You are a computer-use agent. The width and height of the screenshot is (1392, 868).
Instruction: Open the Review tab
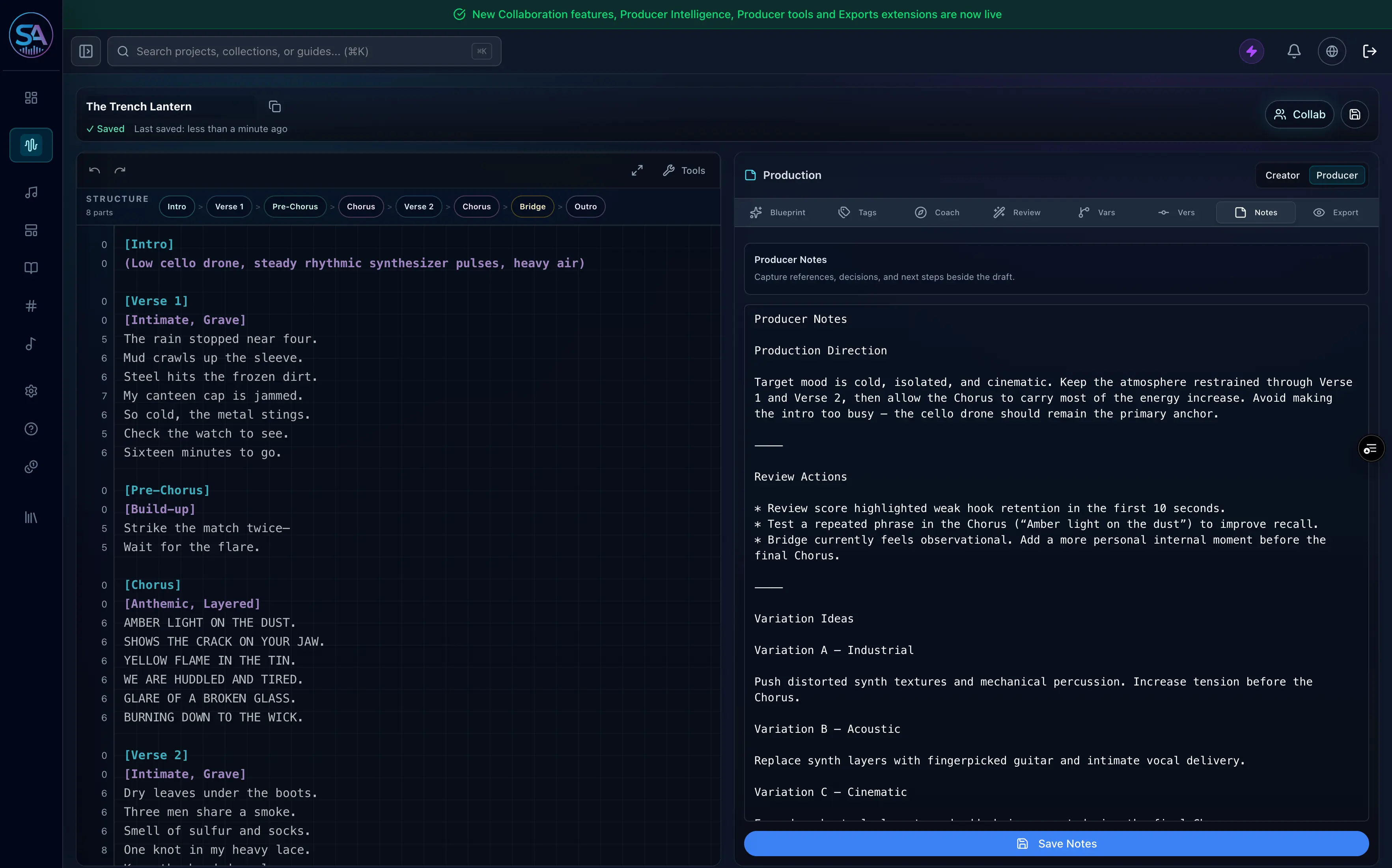click(1017, 213)
